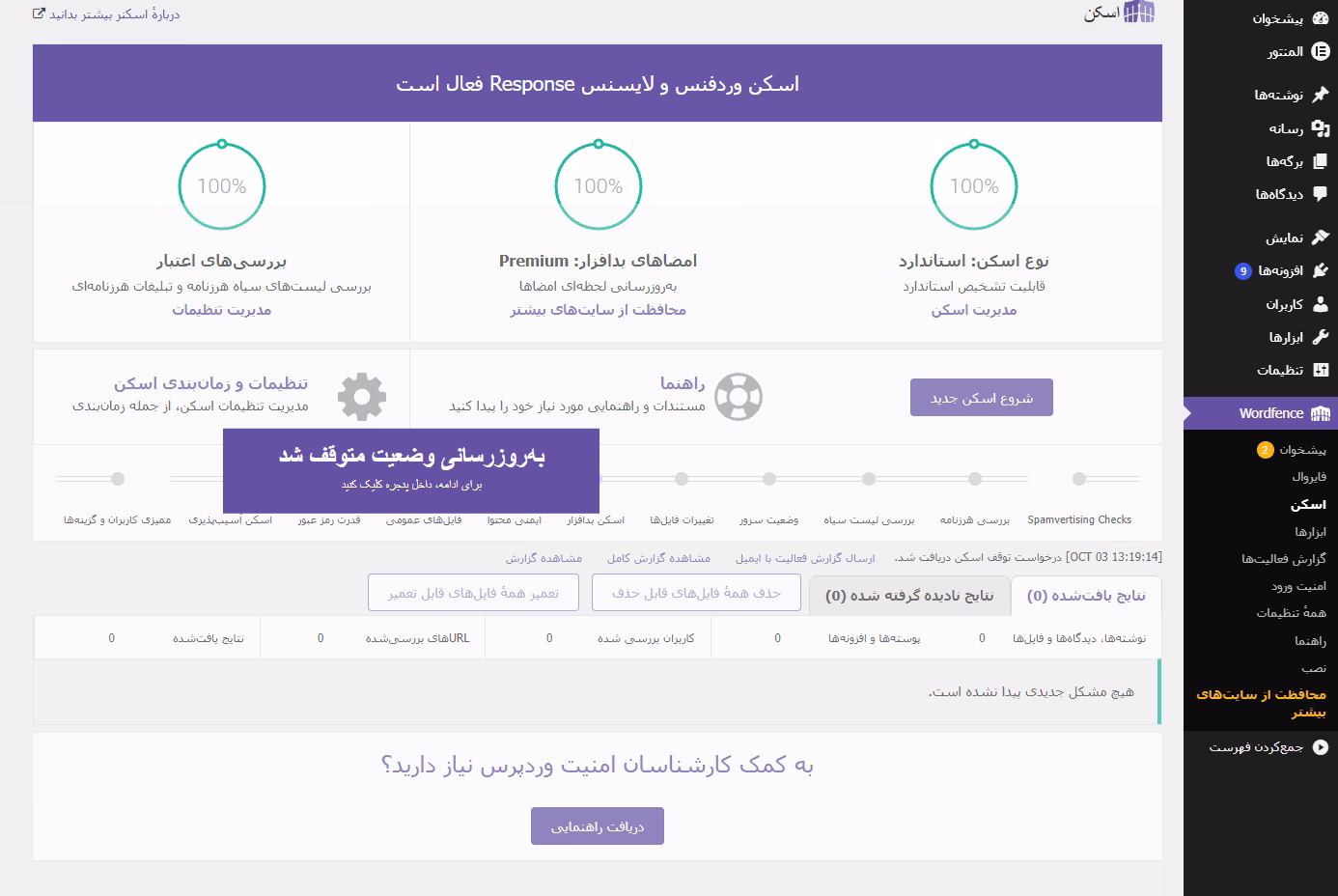Click ارسال گزارش فعالیت با ایمیل link

tap(805, 558)
